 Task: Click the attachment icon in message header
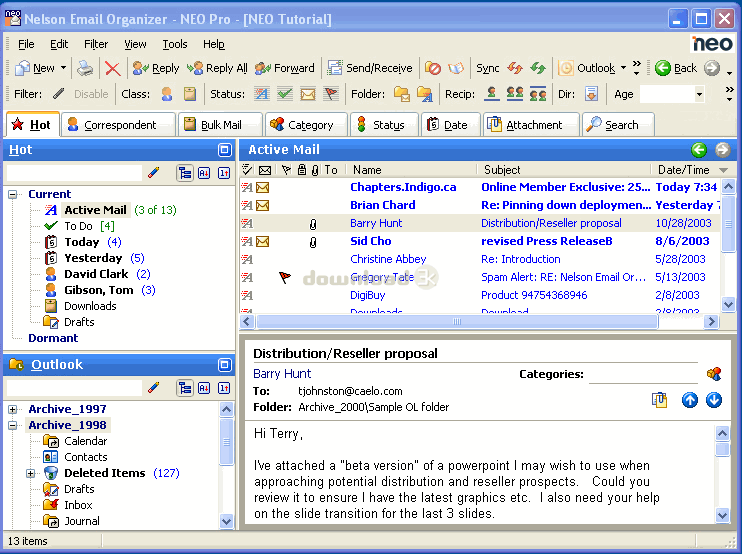pyautogui.click(x=659, y=400)
